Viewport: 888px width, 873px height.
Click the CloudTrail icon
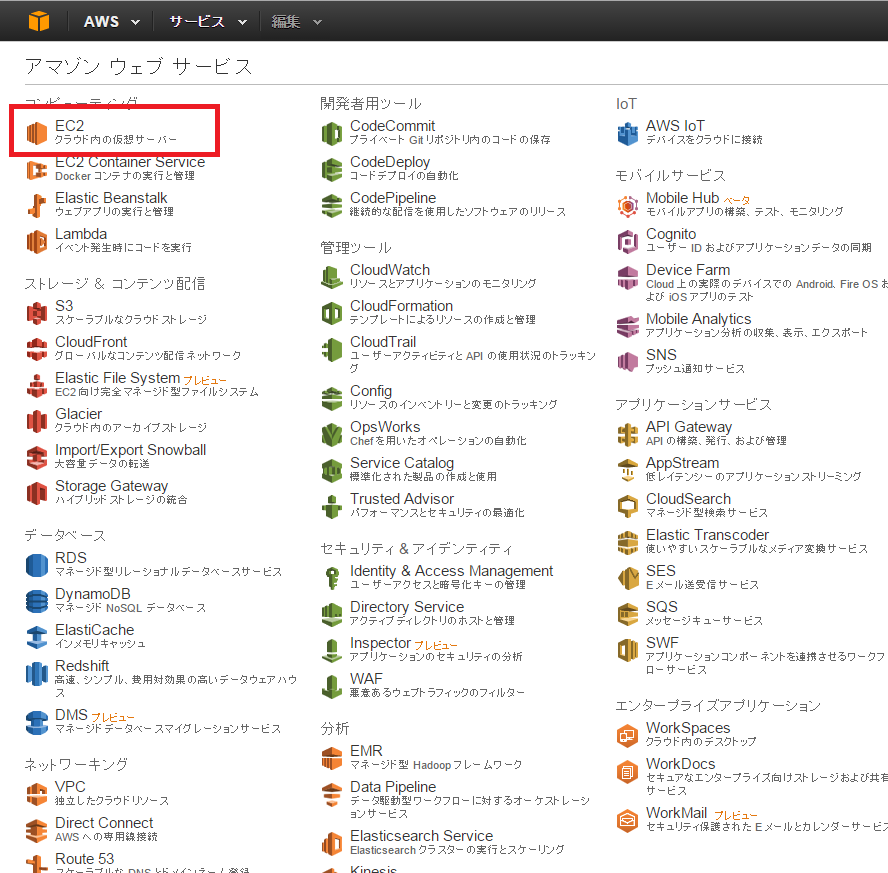click(x=332, y=349)
